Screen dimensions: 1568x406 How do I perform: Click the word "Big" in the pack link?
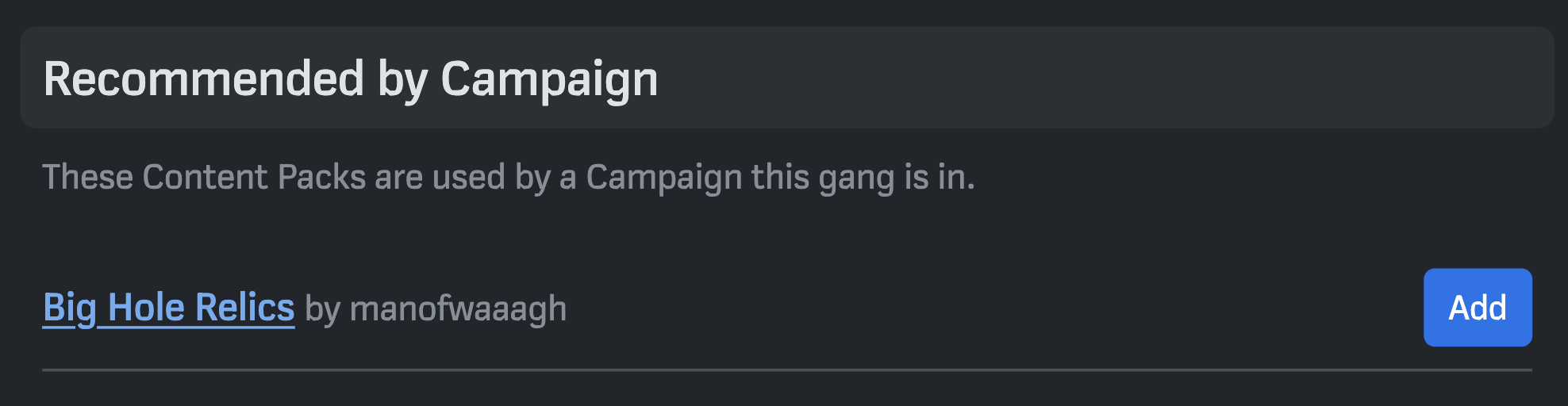click(70, 308)
